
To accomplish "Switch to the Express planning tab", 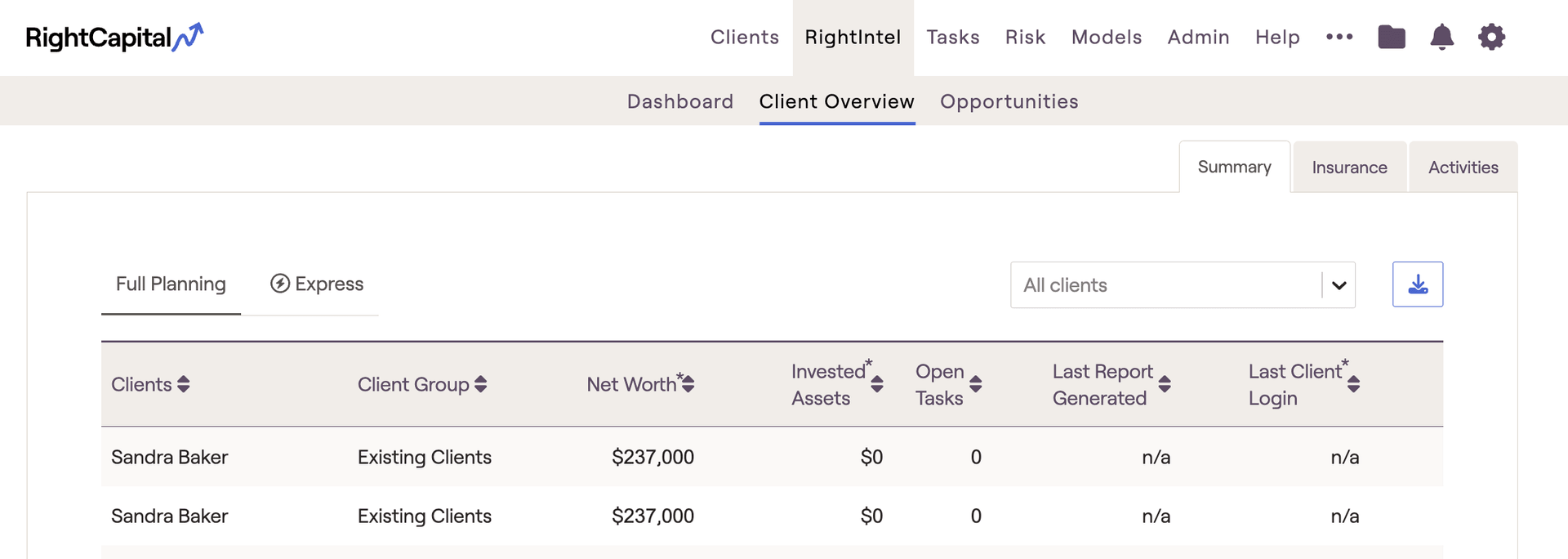I will pyautogui.click(x=317, y=284).
